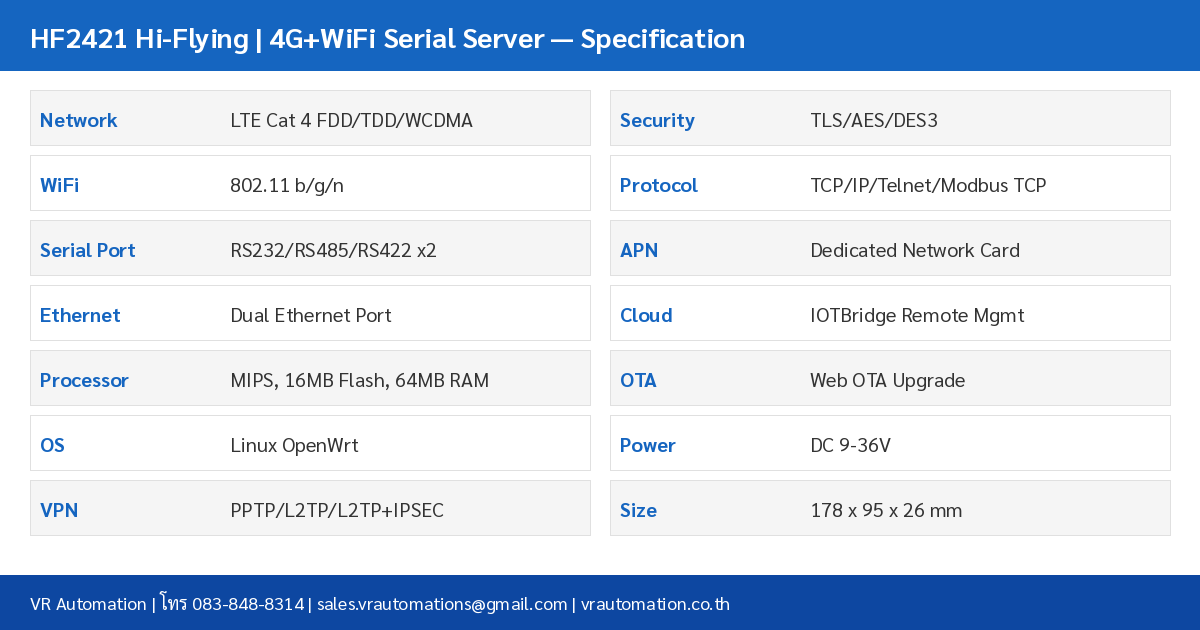Click the Power specification DC 9-36V
This screenshot has width=1200, height=630.
pos(850,445)
